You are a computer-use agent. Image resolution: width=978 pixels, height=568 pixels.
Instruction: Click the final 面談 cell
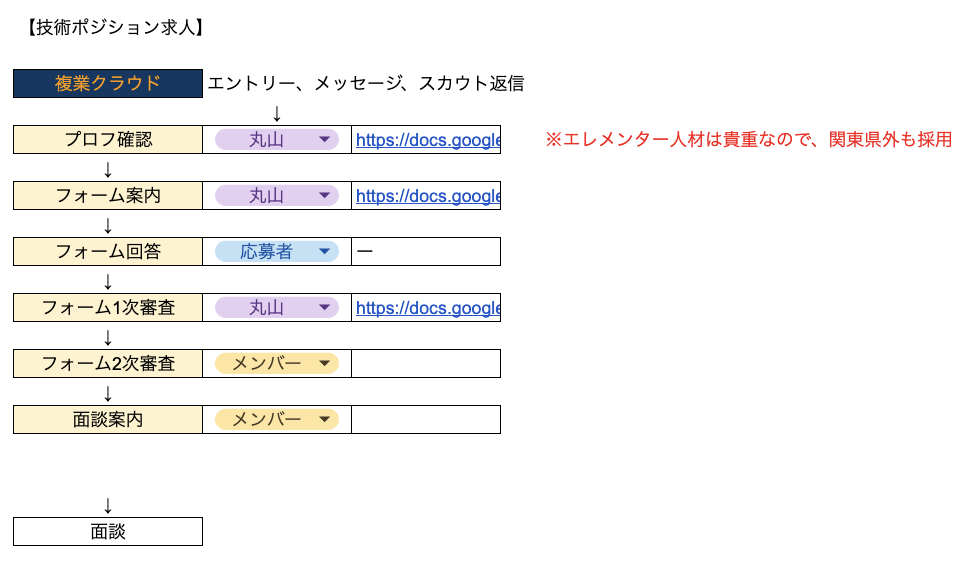(x=108, y=532)
